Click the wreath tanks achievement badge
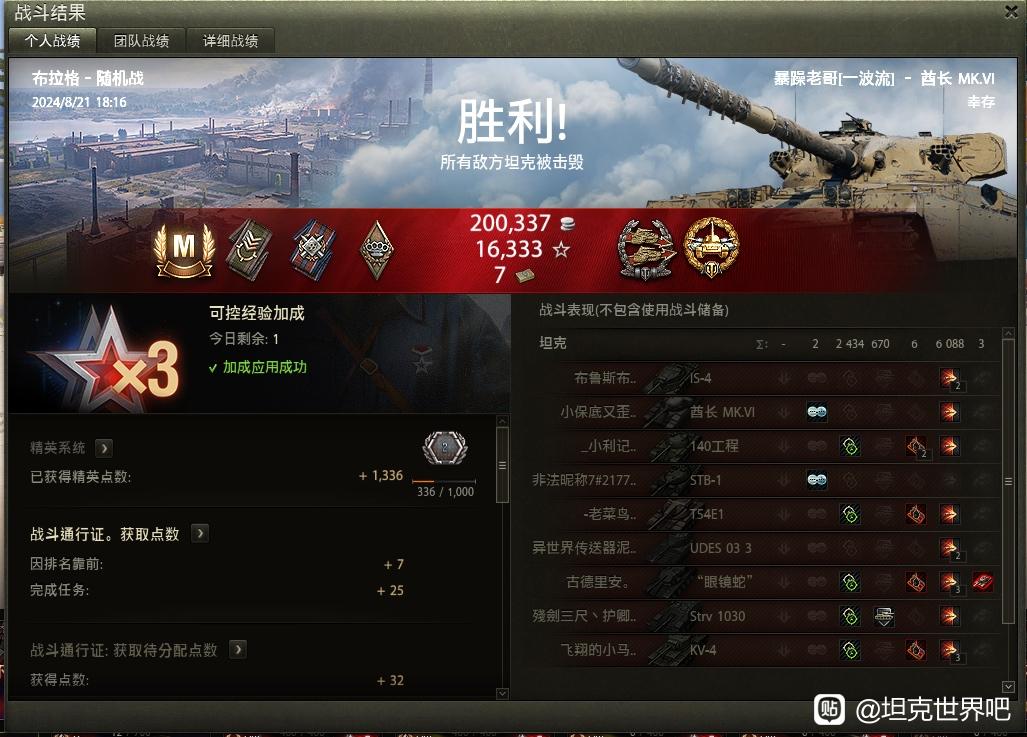The image size is (1027, 737). click(646, 250)
